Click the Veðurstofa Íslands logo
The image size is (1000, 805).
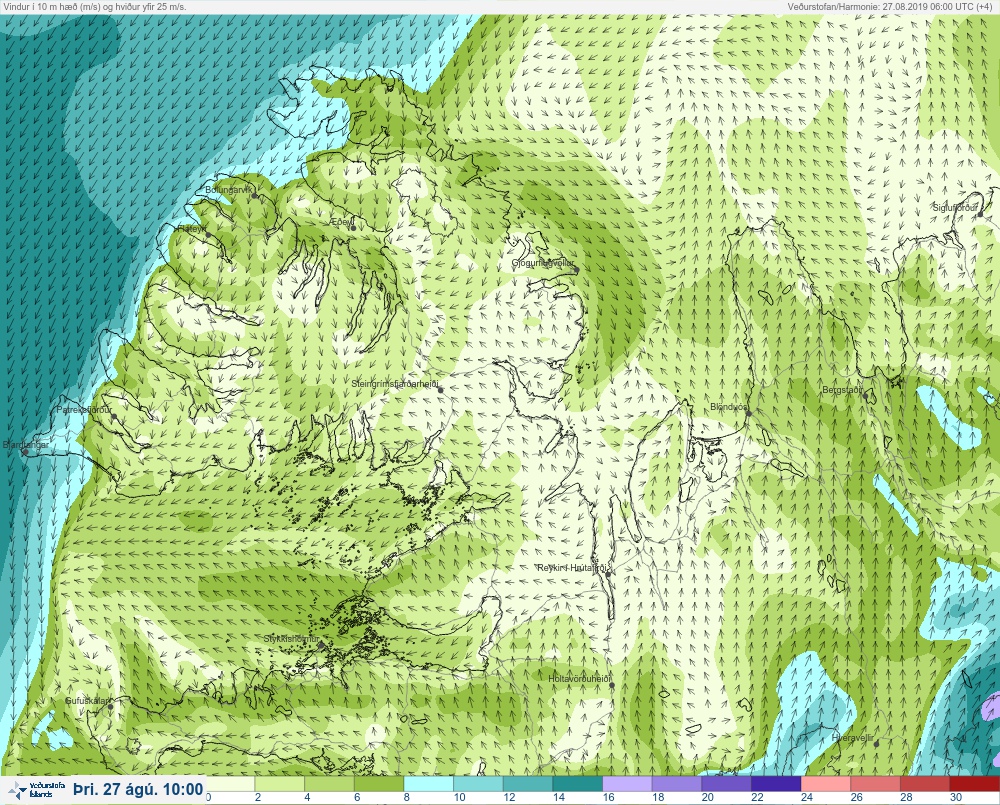[38, 790]
